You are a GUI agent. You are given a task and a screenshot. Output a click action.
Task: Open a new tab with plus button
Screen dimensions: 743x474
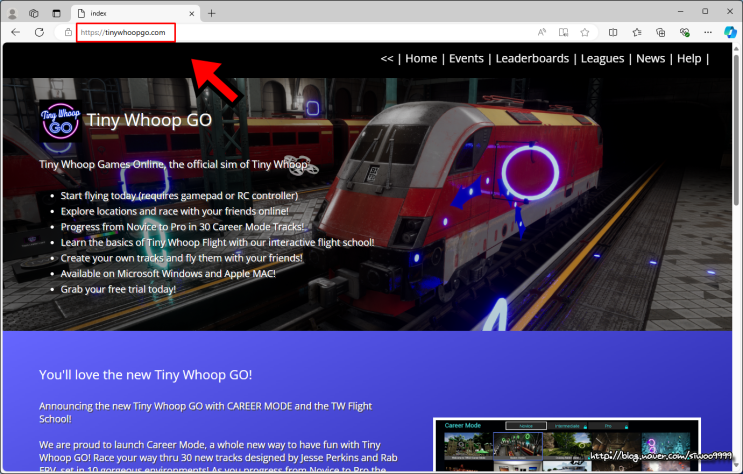211,13
